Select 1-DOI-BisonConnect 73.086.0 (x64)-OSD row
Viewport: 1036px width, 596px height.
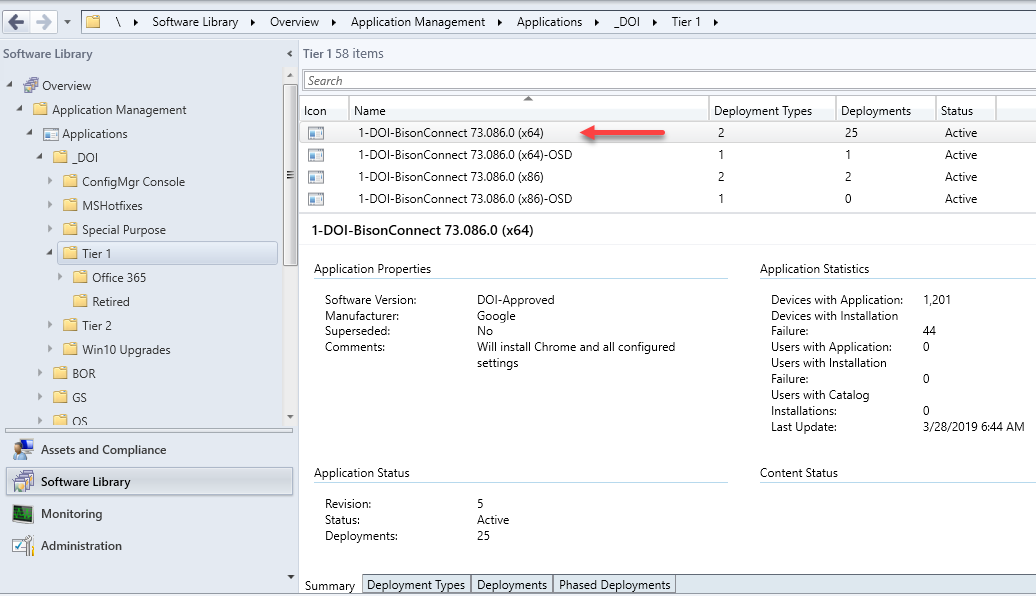coord(668,155)
